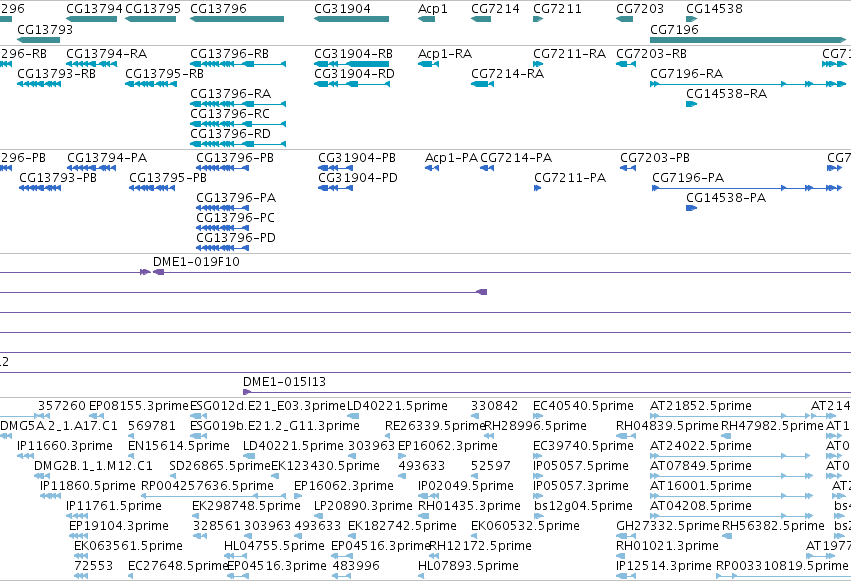Viewport: 851px width, 581px height.
Task: Select EST RP003310819.5prime
Action: point(782,566)
